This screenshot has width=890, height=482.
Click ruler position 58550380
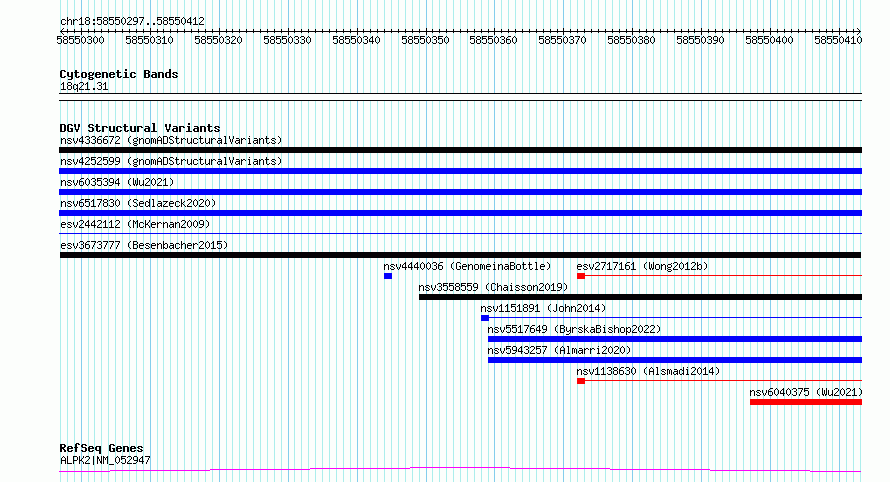pyautogui.click(x=631, y=40)
